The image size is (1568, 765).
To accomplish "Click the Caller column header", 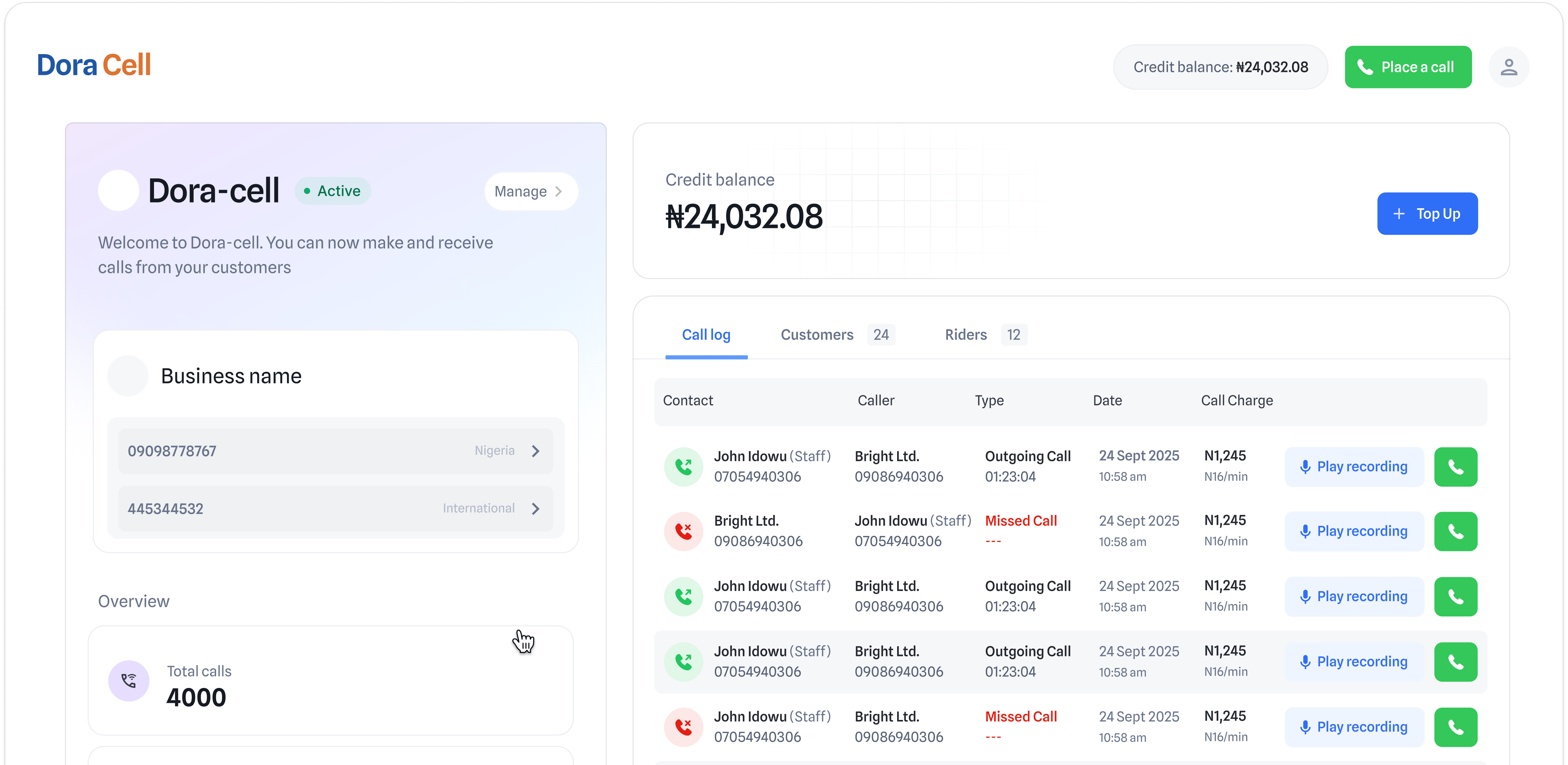I will (876, 400).
